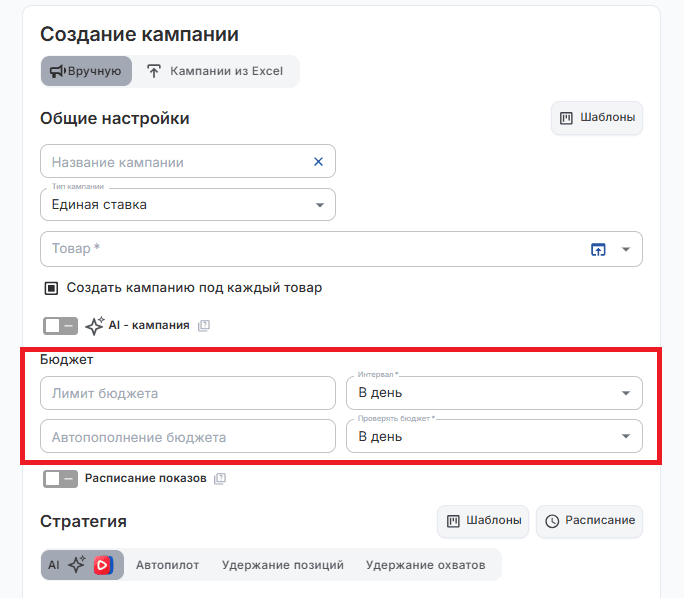
Task: Switch to the Вручную tab
Action: pyautogui.click(x=86, y=71)
